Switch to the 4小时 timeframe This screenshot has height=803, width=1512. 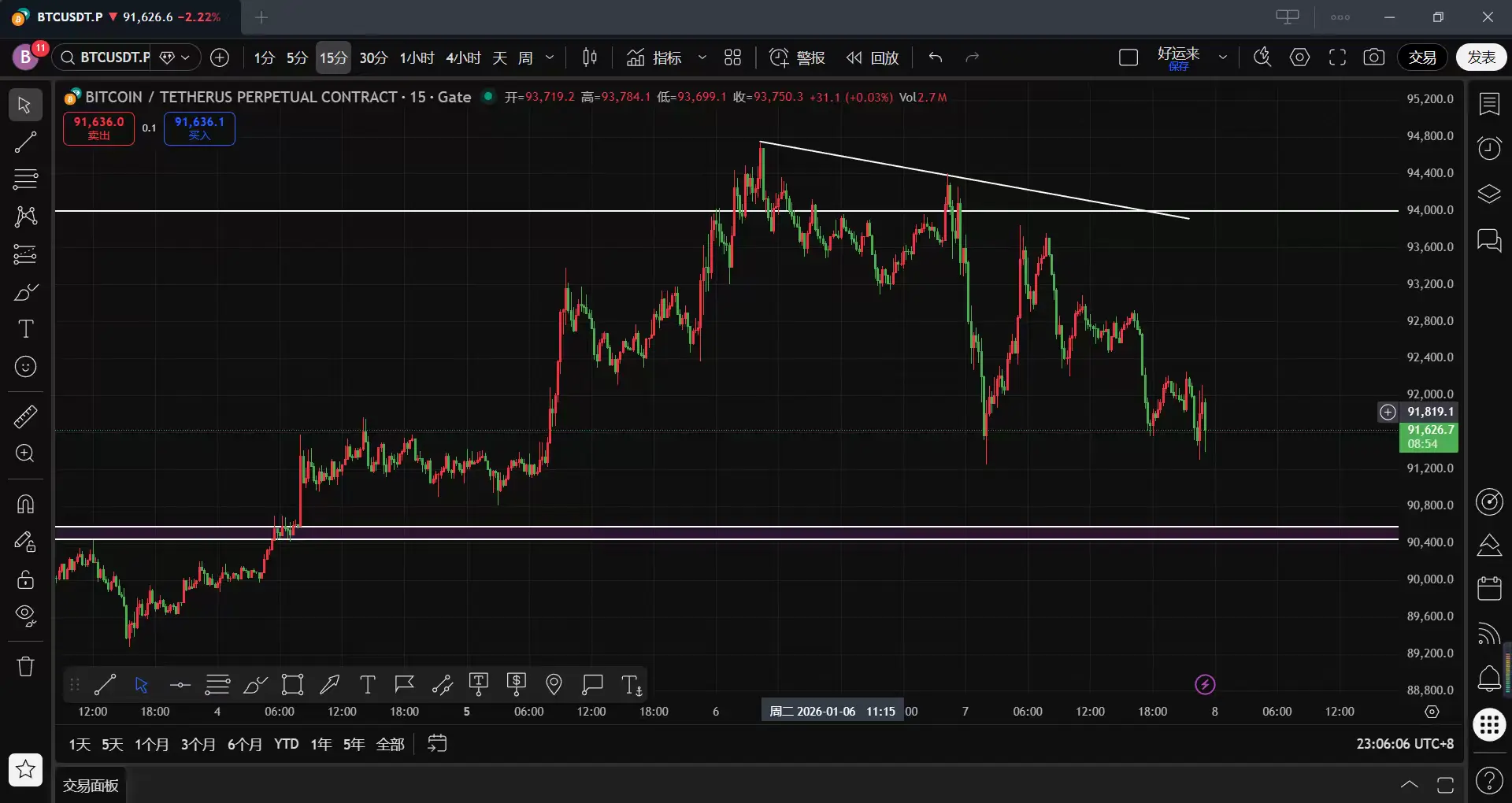[463, 57]
